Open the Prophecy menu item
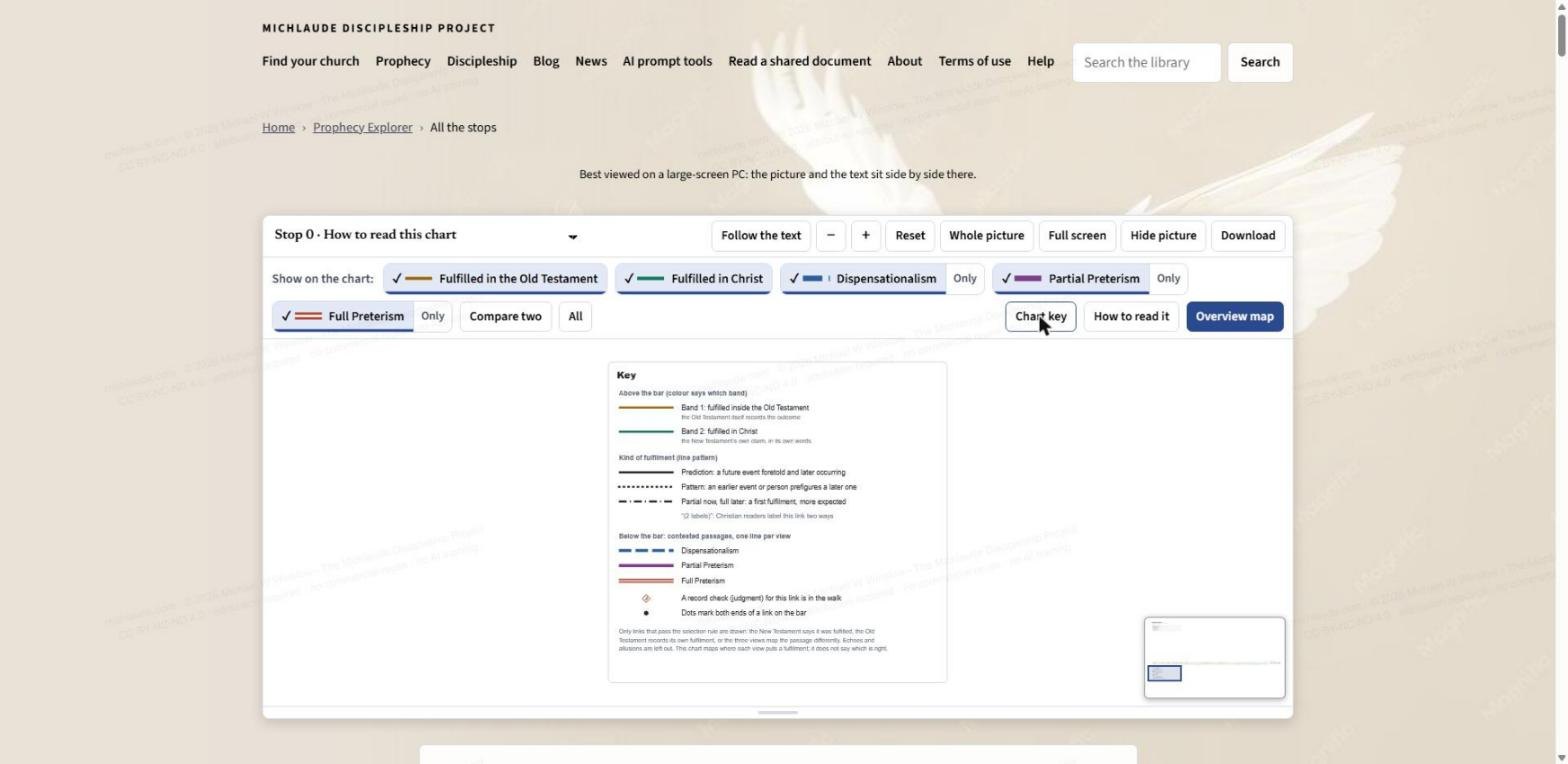1568x764 pixels. point(403,61)
